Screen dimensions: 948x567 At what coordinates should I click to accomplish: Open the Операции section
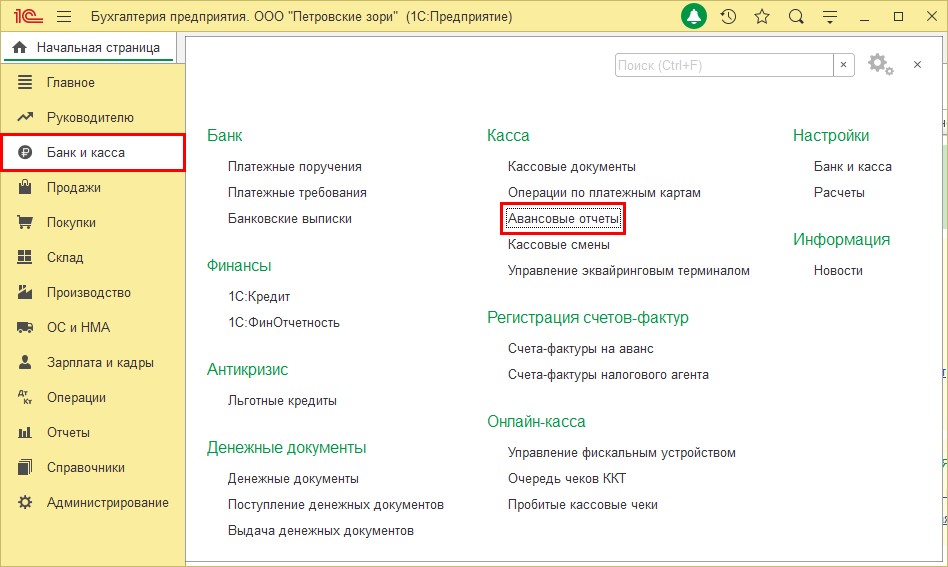click(93, 398)
